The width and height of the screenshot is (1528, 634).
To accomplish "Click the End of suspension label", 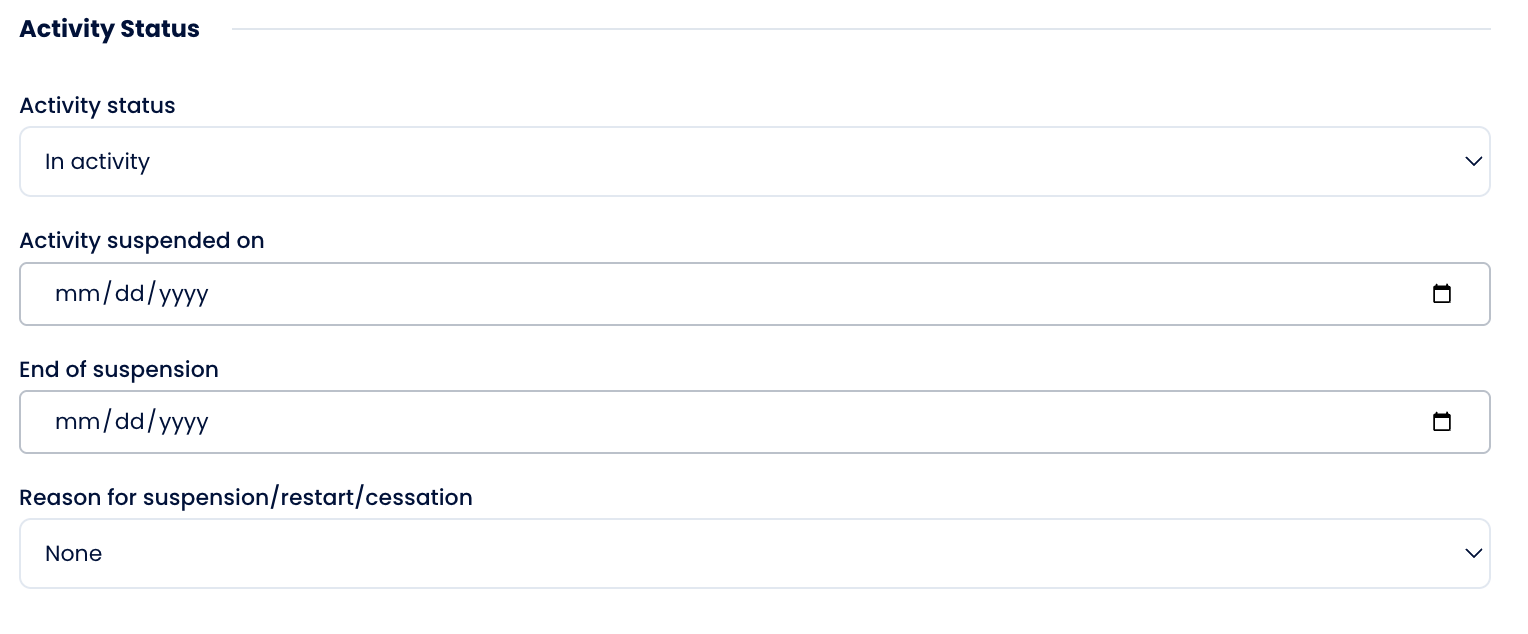I will pyautogui.click(x=118, y=370).
